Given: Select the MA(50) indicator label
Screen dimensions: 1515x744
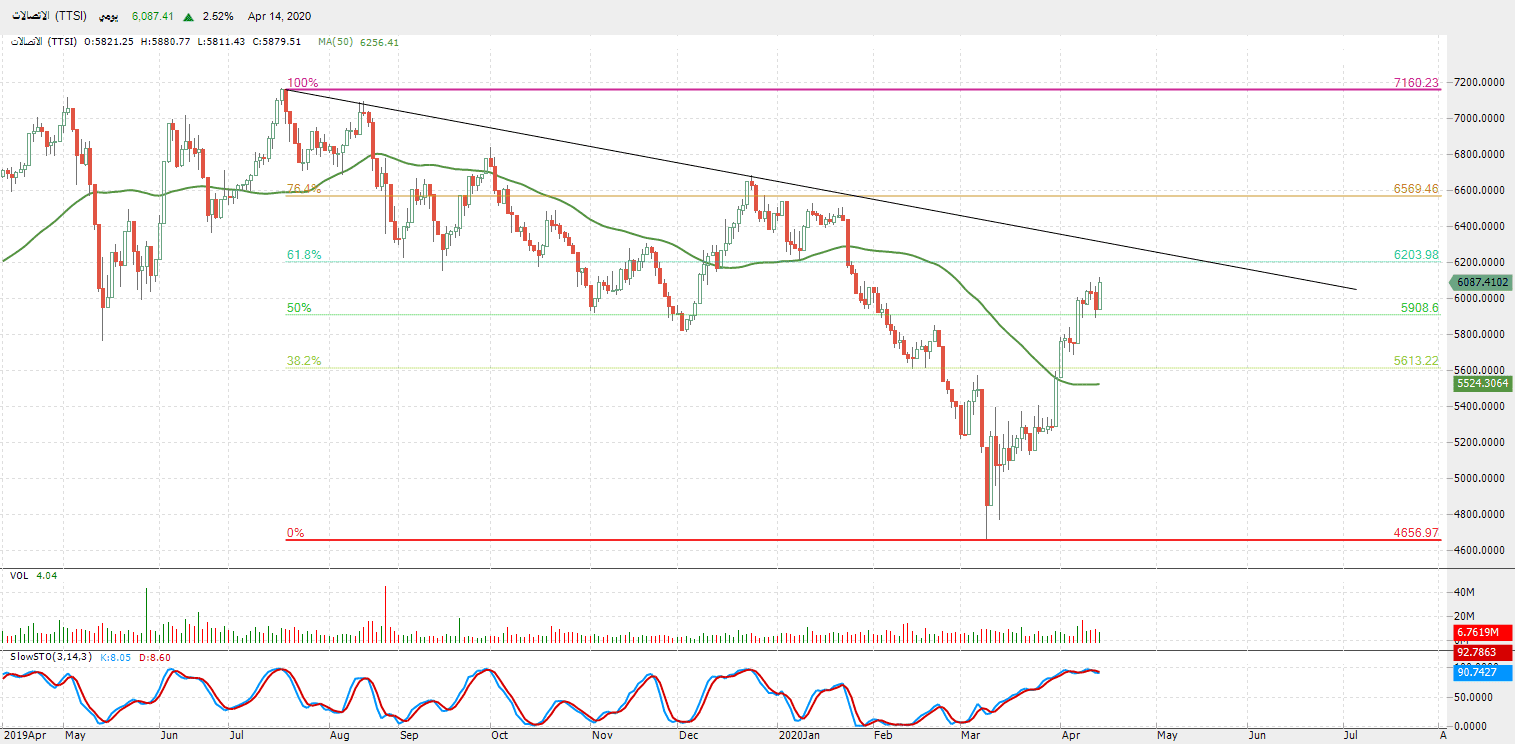Looking at the screenshot, I should (x=337, y=42).
